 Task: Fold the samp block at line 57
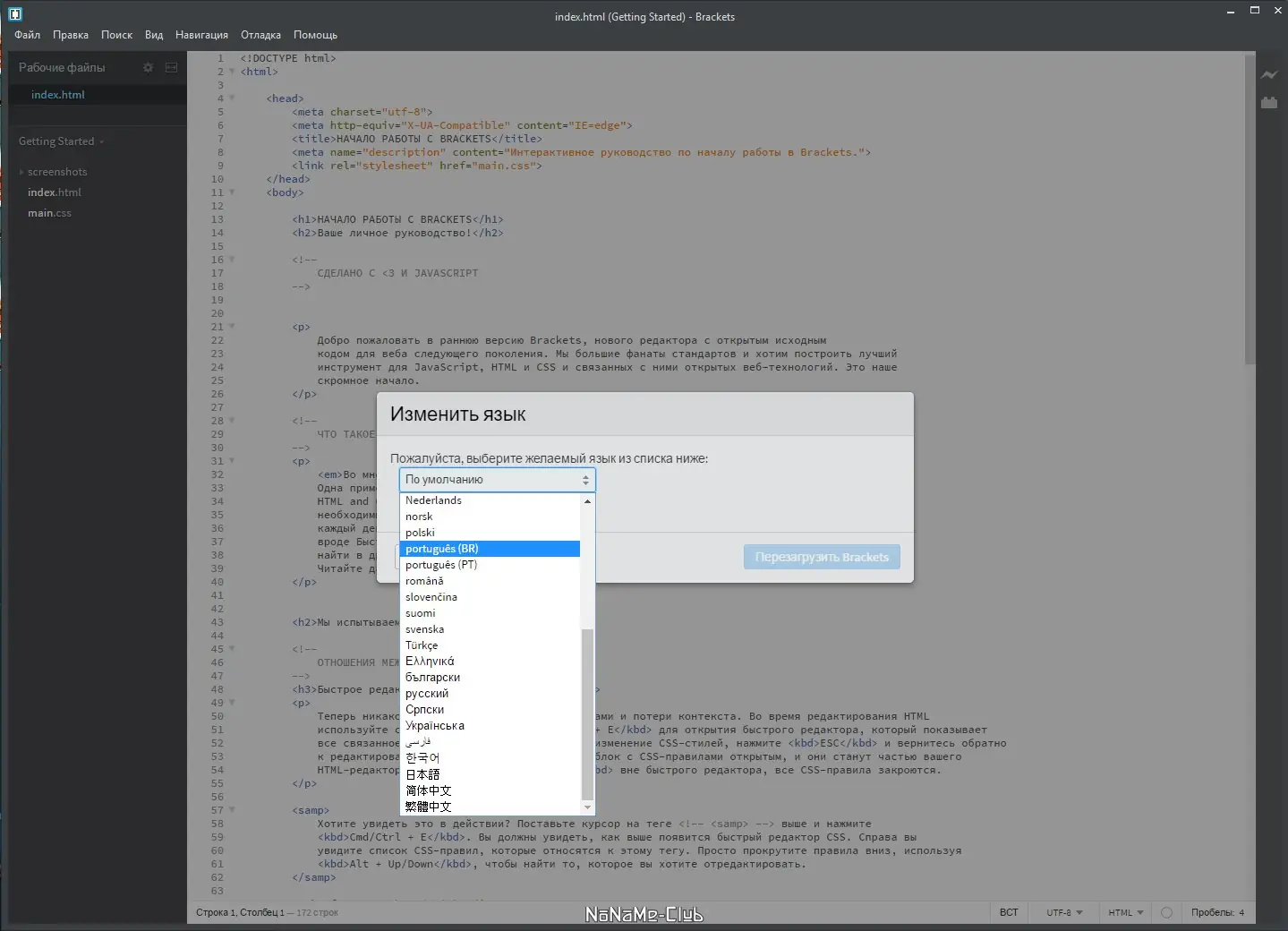pos(232,810)
